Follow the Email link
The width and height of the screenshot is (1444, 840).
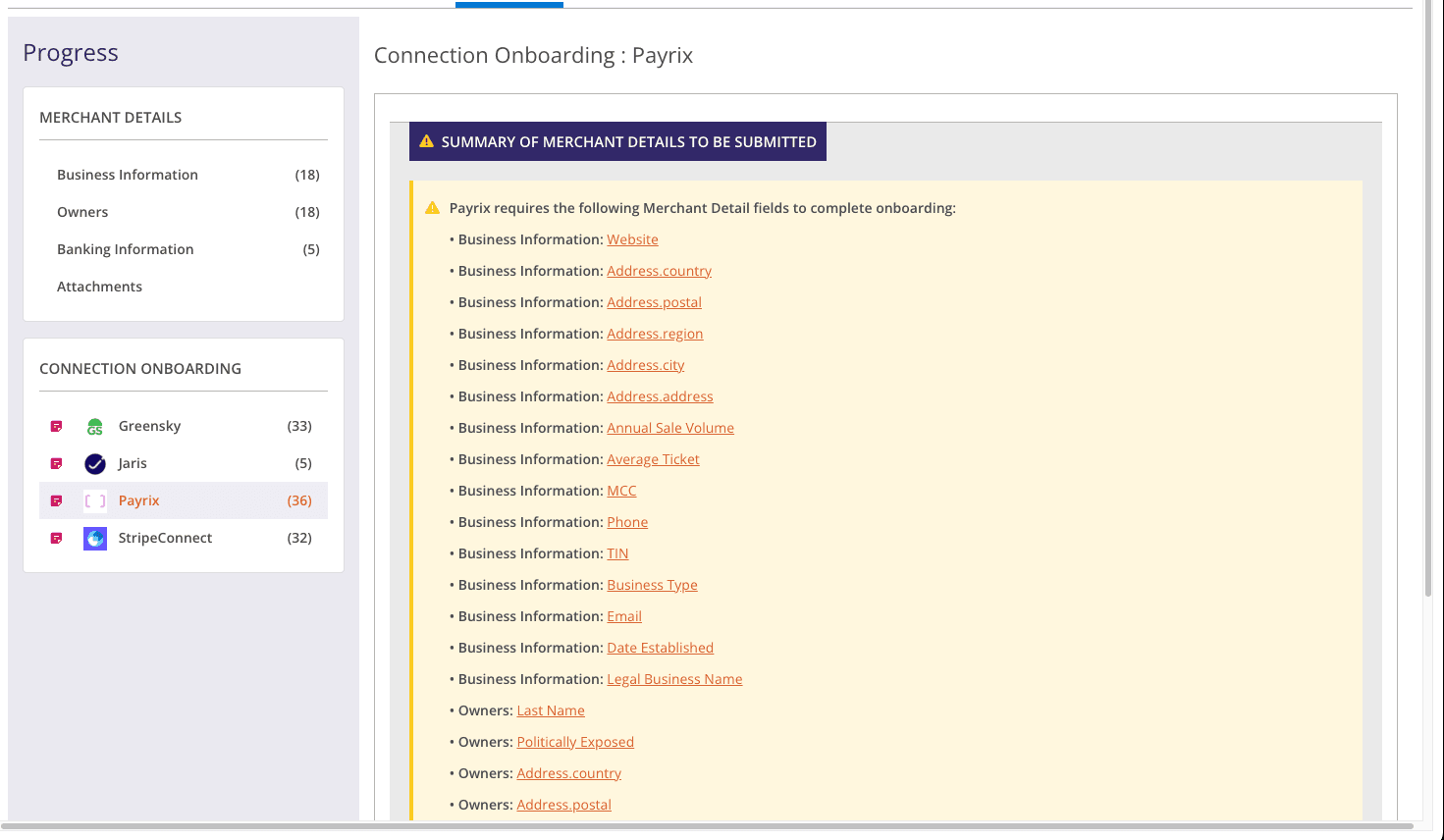coord(624,616)
